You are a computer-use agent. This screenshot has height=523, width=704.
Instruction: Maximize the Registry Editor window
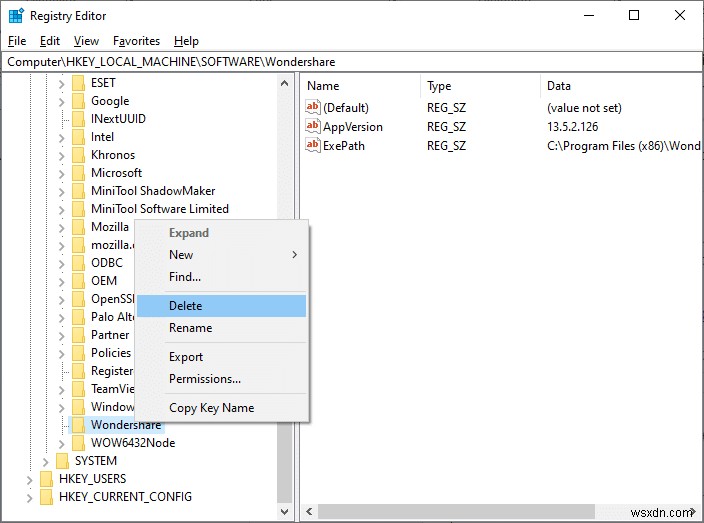(634, 15)
